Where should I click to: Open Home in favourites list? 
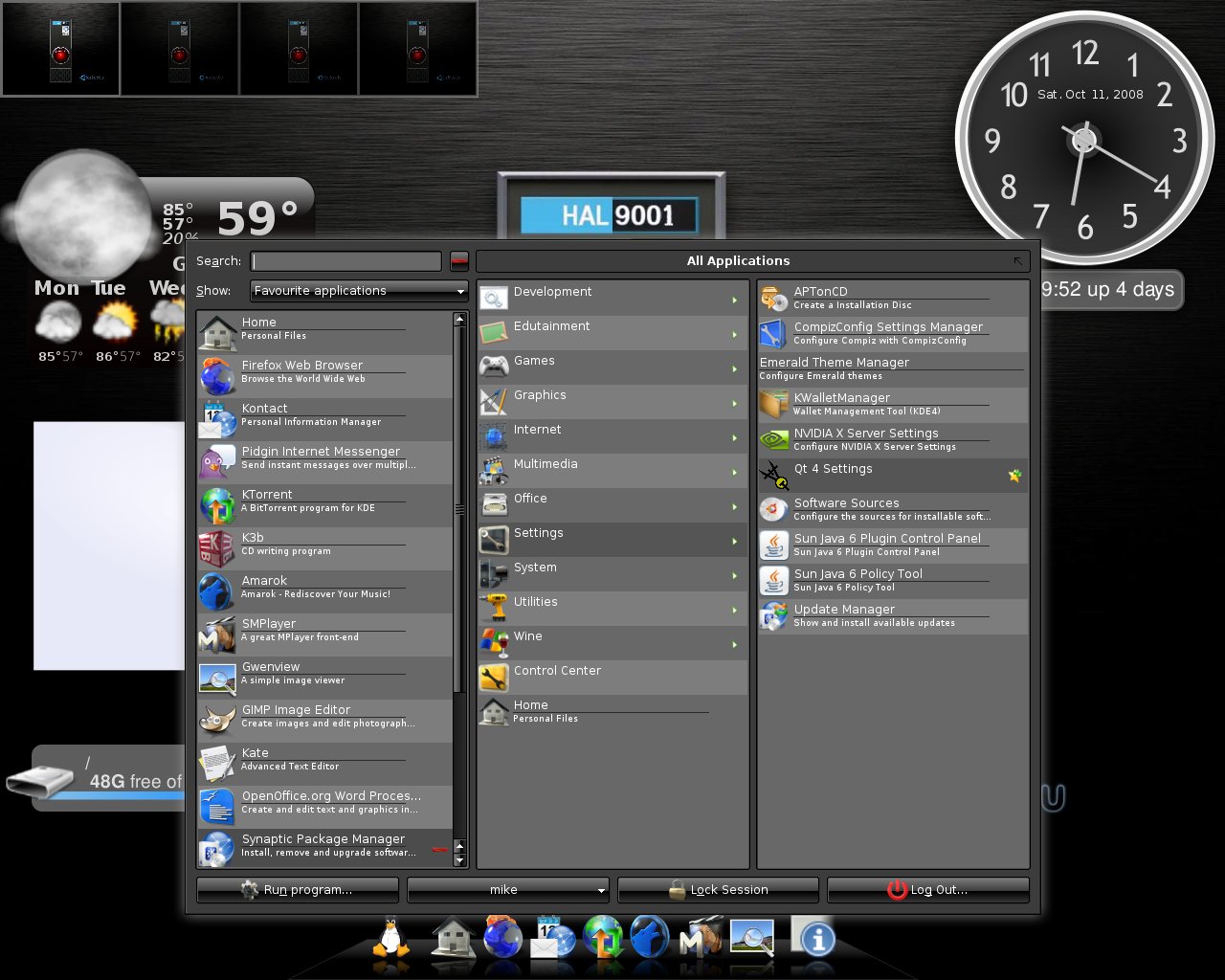pyautogui.click(x=324, y=333)
